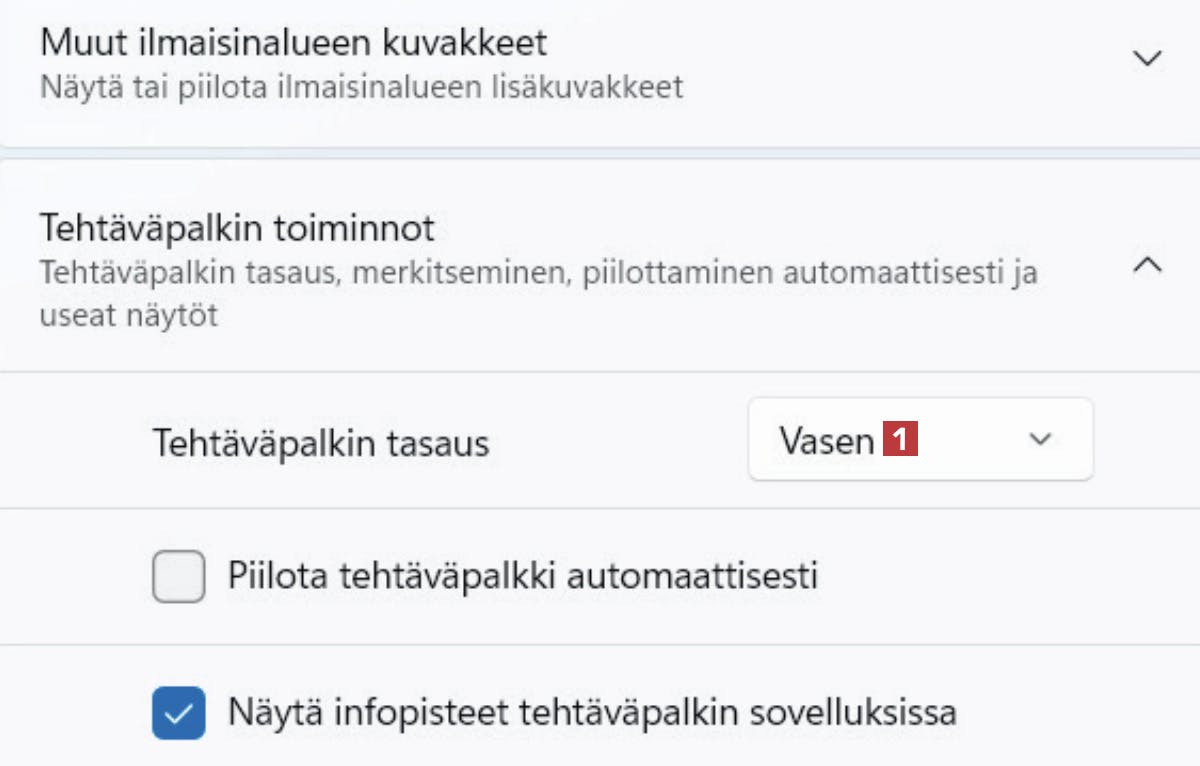Click the Muut ilmaisinalueen kuvakkeet heading

coord(293,43)
